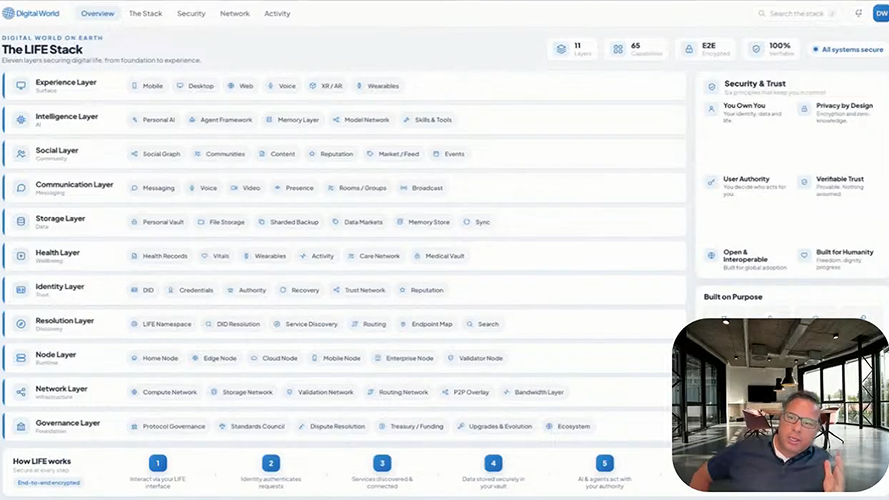Select the Medical Vault chip
Screen dimensions: 889x500
(439, 256)
